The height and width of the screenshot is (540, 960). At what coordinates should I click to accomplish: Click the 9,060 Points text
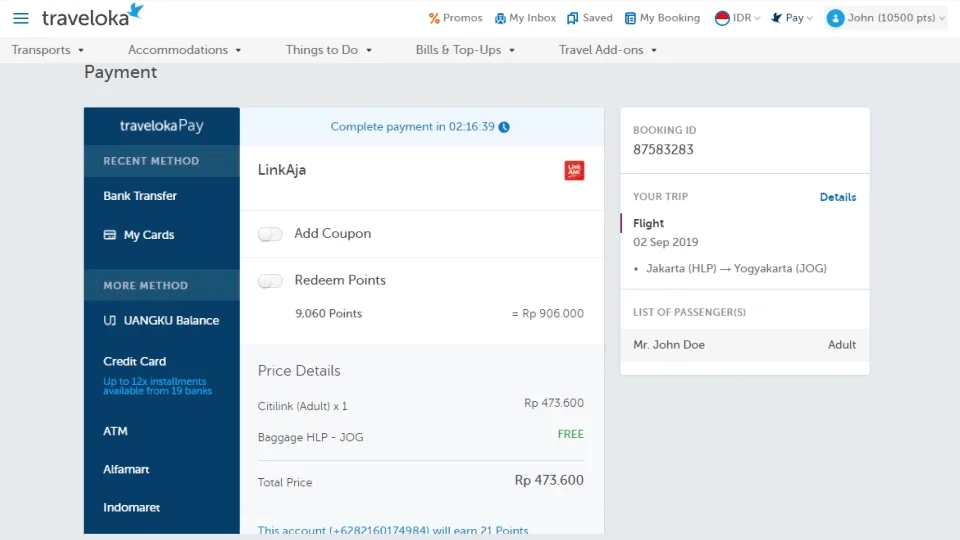328,313
